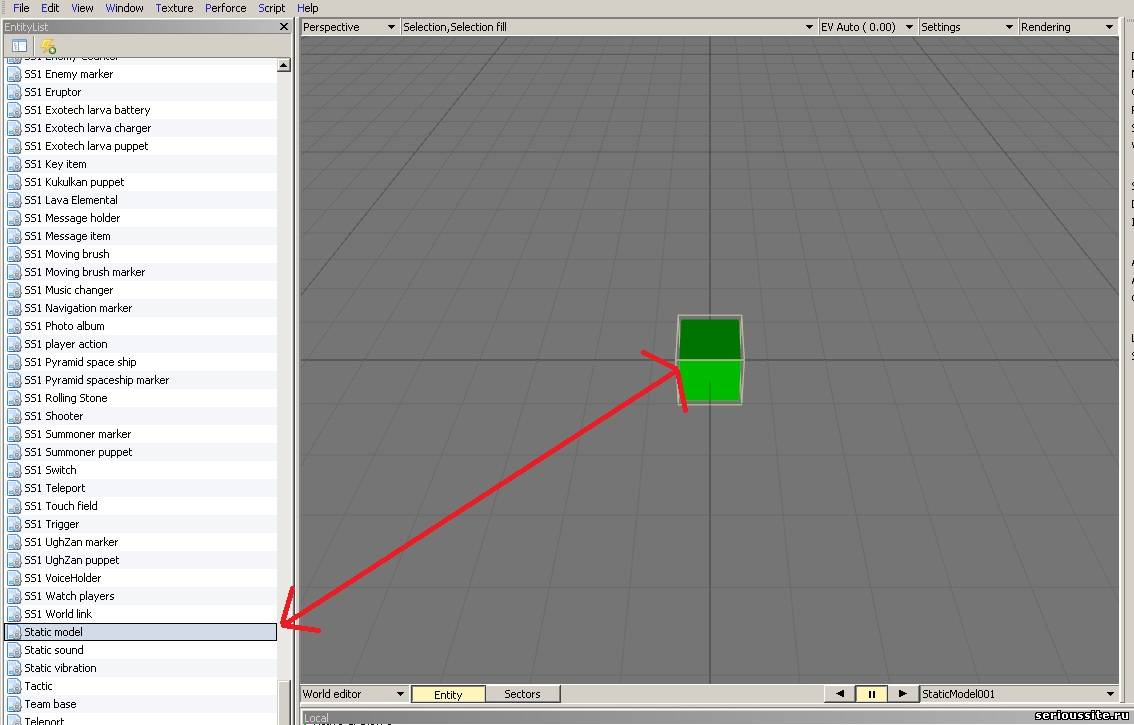
Task: Click the icon beside SS1 Eruptor
Action: (x=14, y=92)
